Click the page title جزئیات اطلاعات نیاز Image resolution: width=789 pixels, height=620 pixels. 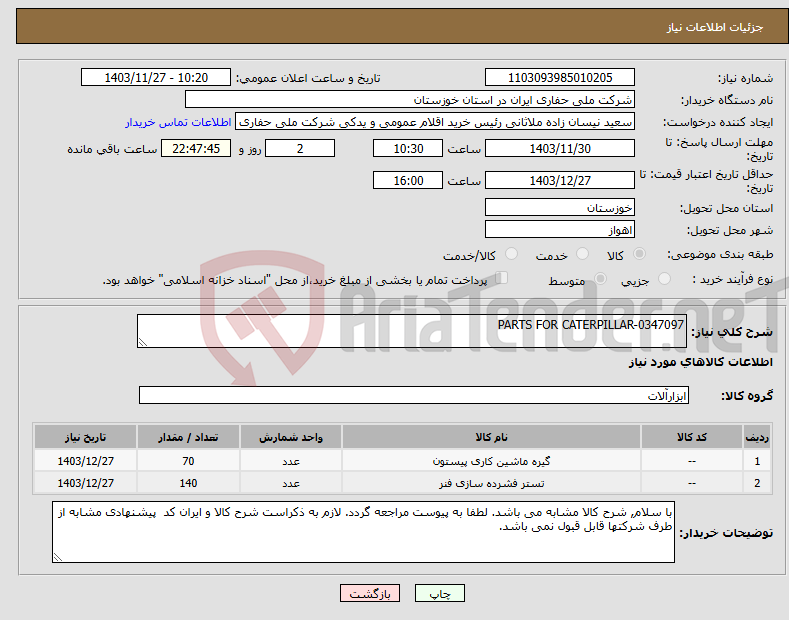click(x=715, y=27)
